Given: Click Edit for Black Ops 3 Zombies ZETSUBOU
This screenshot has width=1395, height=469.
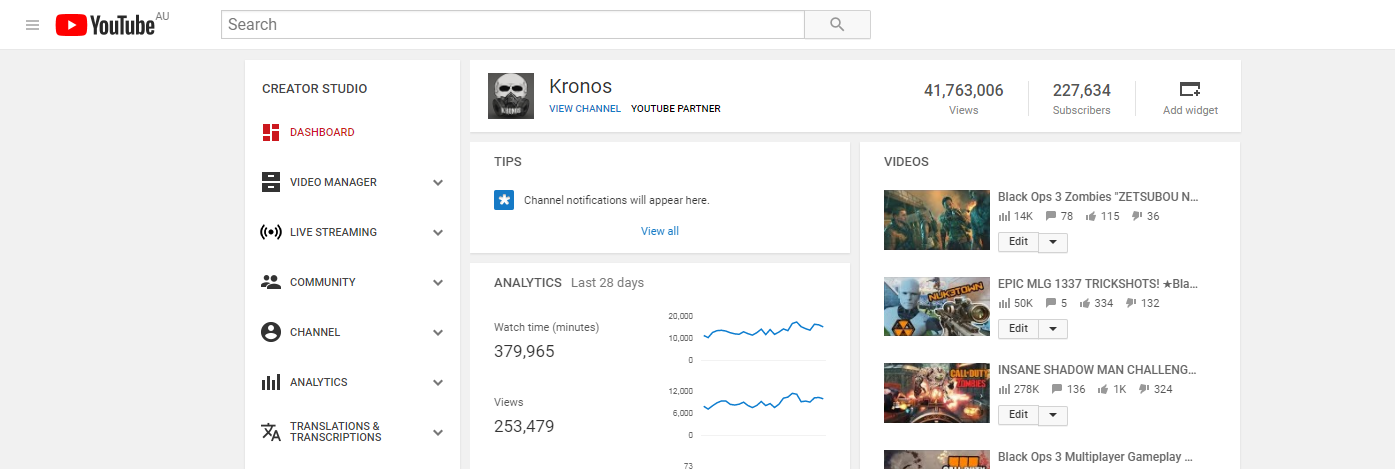Looking at the screenshot, I should (x=1018, y=242).
